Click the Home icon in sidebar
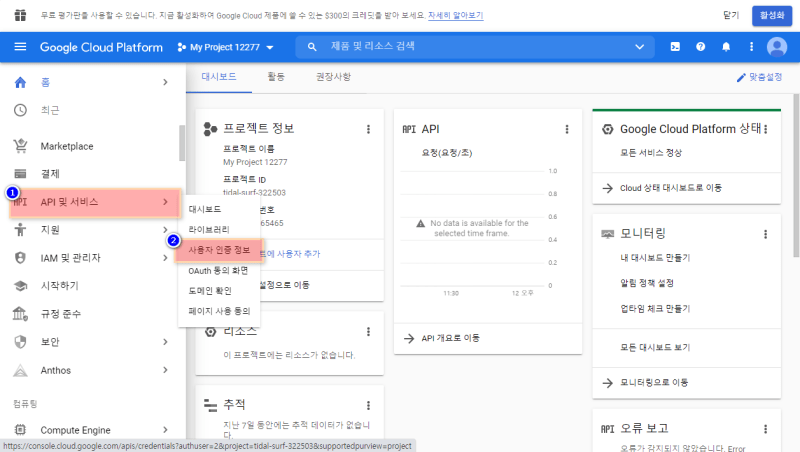The height and width of the screenshot is (452, 800). [x=20, y=82]
